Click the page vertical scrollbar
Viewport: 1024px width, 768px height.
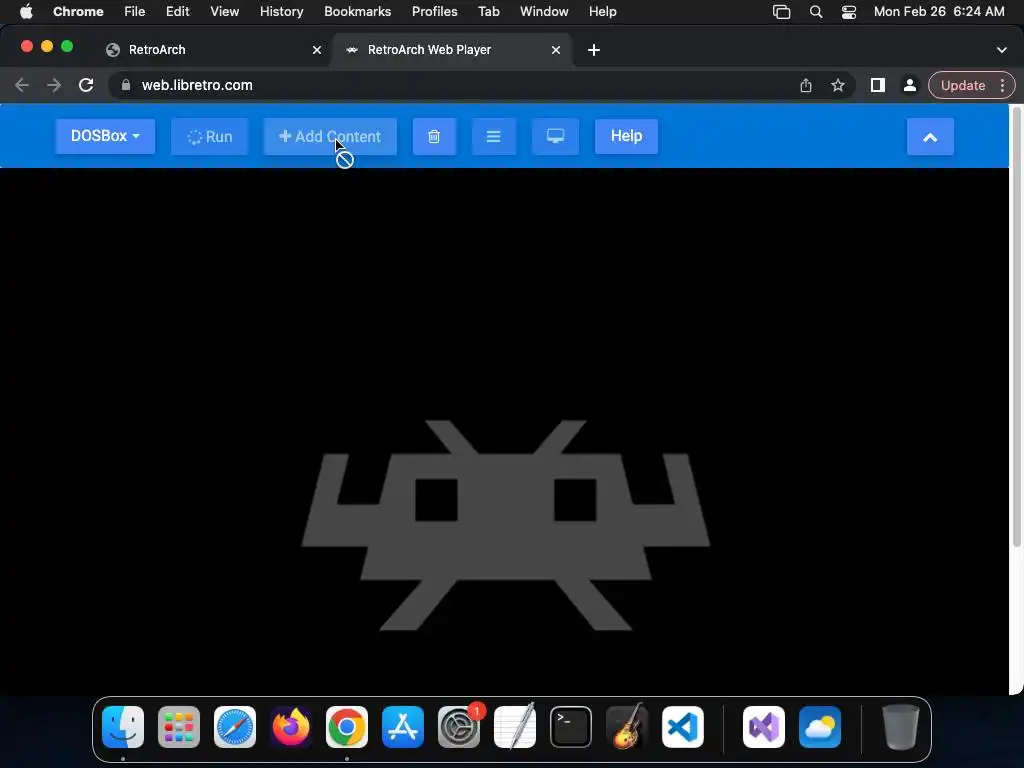click(1016, 327)
